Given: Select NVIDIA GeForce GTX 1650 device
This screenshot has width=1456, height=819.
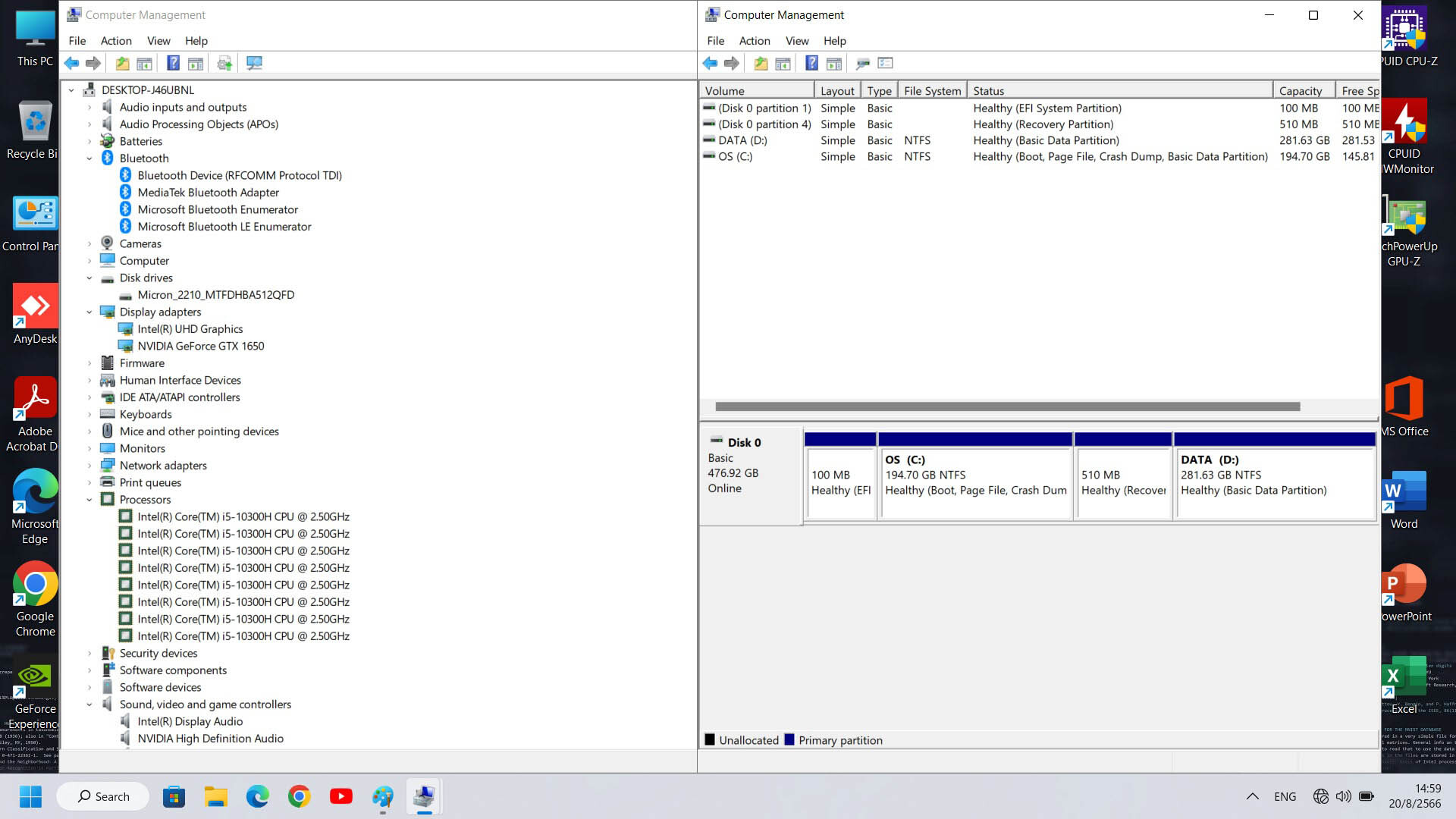Looking at the screenshot, I should (x=200, y=347).
